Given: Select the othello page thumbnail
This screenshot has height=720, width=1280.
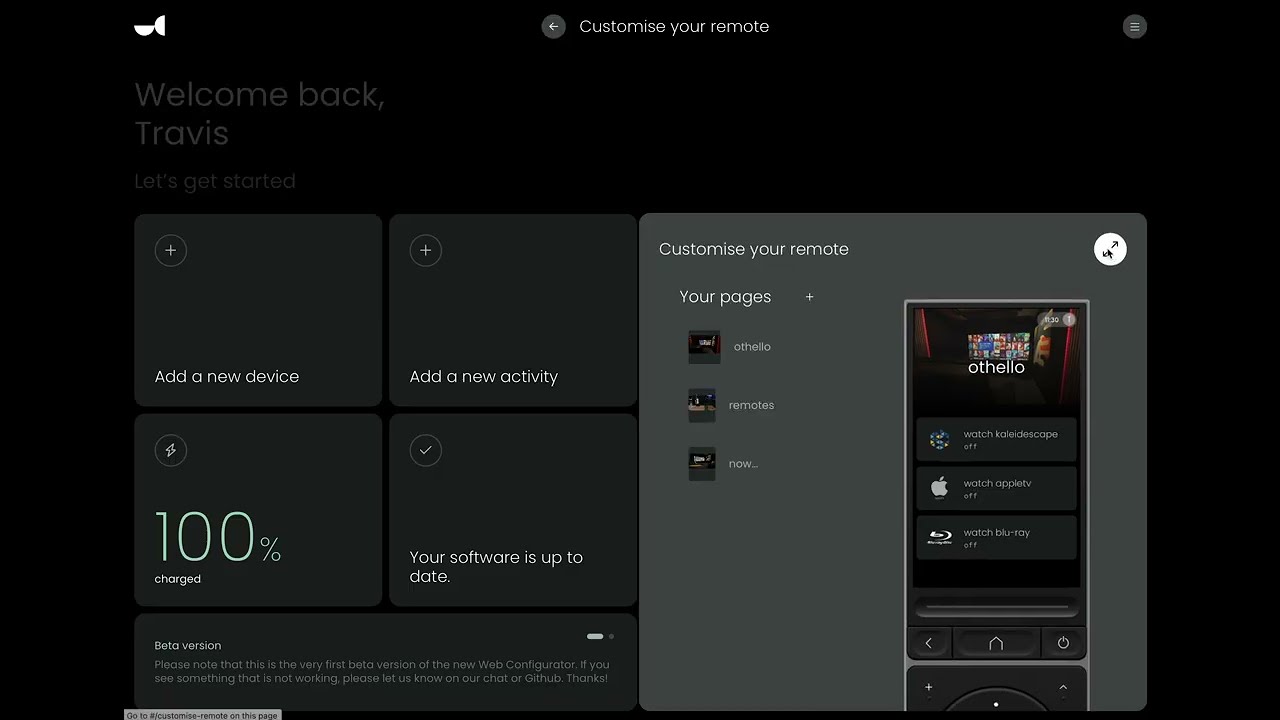Looking at the screenshot, I should point(703,347).
